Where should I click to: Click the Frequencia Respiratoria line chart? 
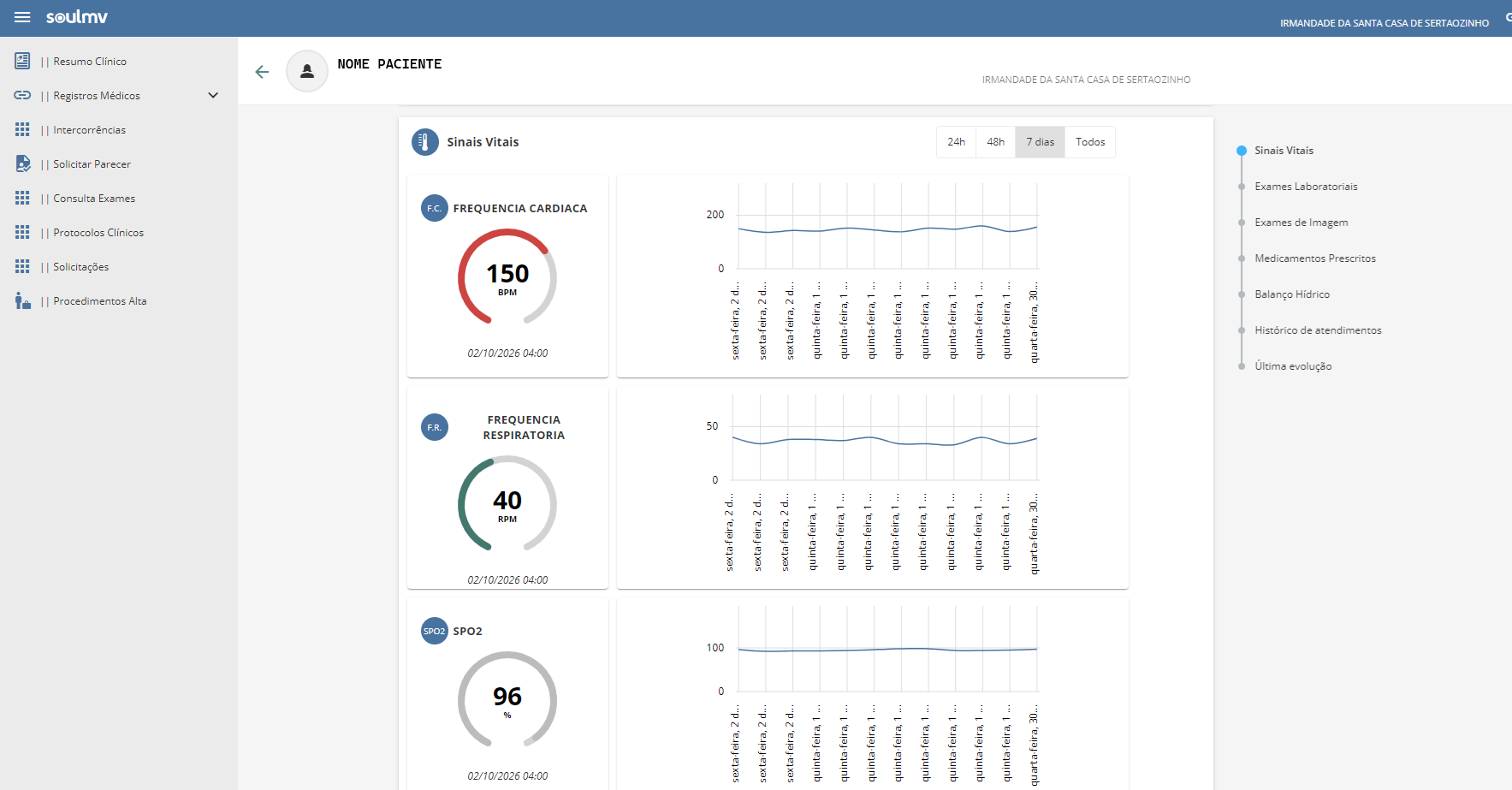pyautogui.click(x=873, y=487)
